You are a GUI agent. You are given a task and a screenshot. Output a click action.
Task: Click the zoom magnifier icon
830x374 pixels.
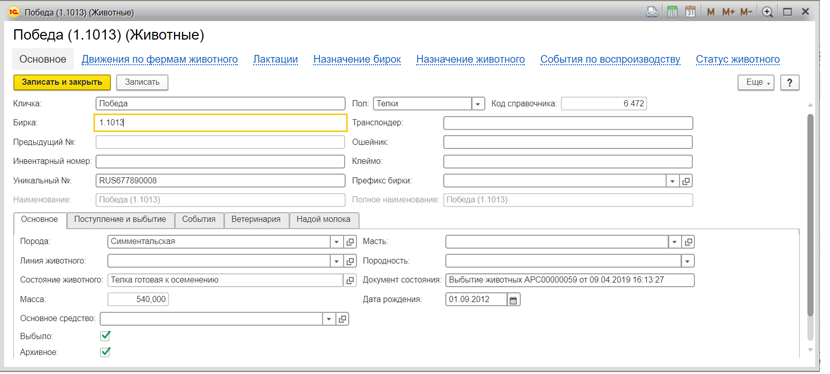pyautogui.click(x=768, y=12)
